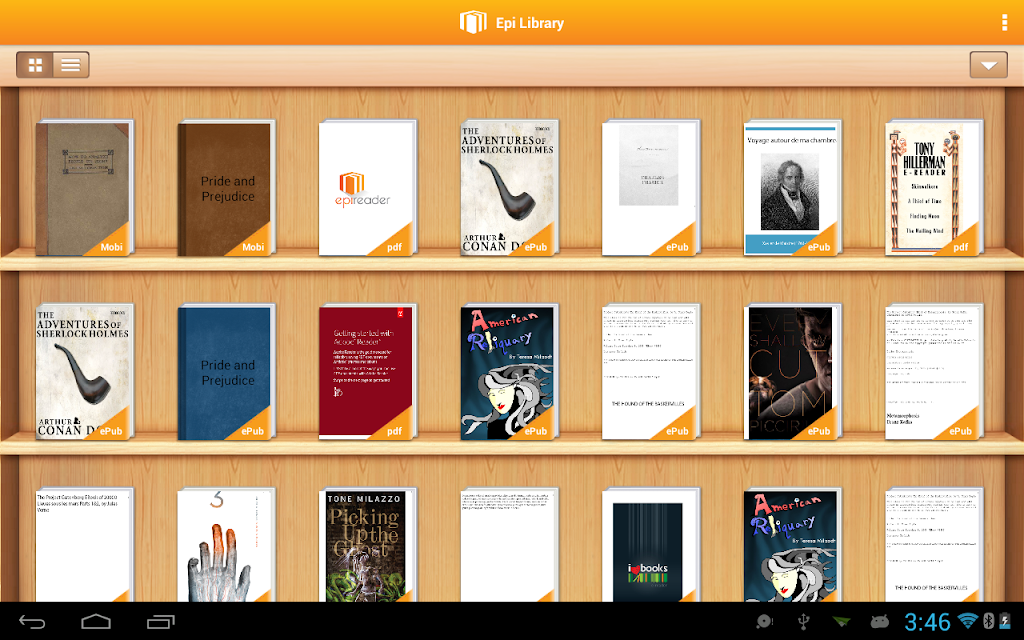Expand the sort dropdown arrow button
This screenshot has height=640, width=1024.
coord(989,65)
